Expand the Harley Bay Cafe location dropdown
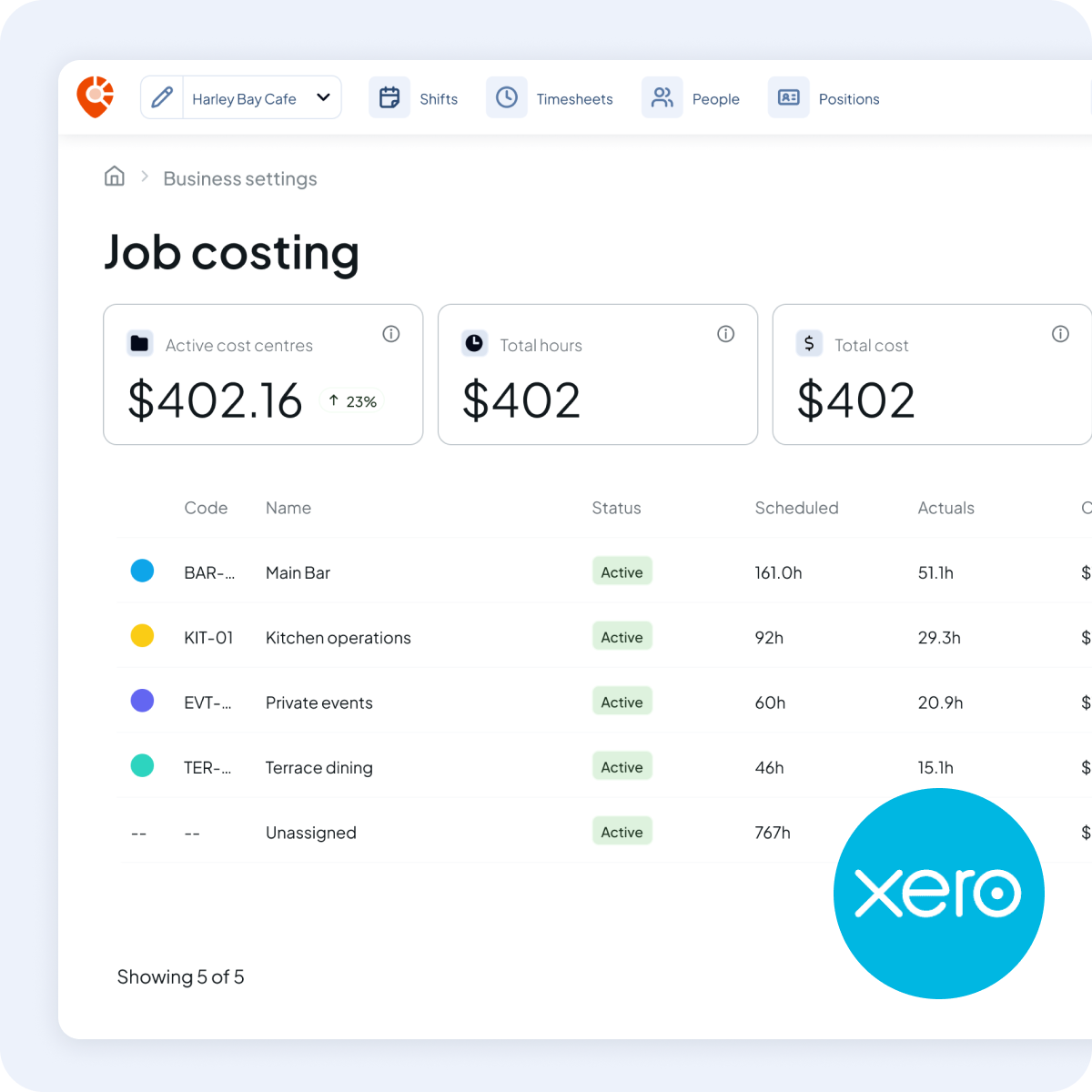This screenshot has width=1092, height=1092. click(x=323, y=96)
